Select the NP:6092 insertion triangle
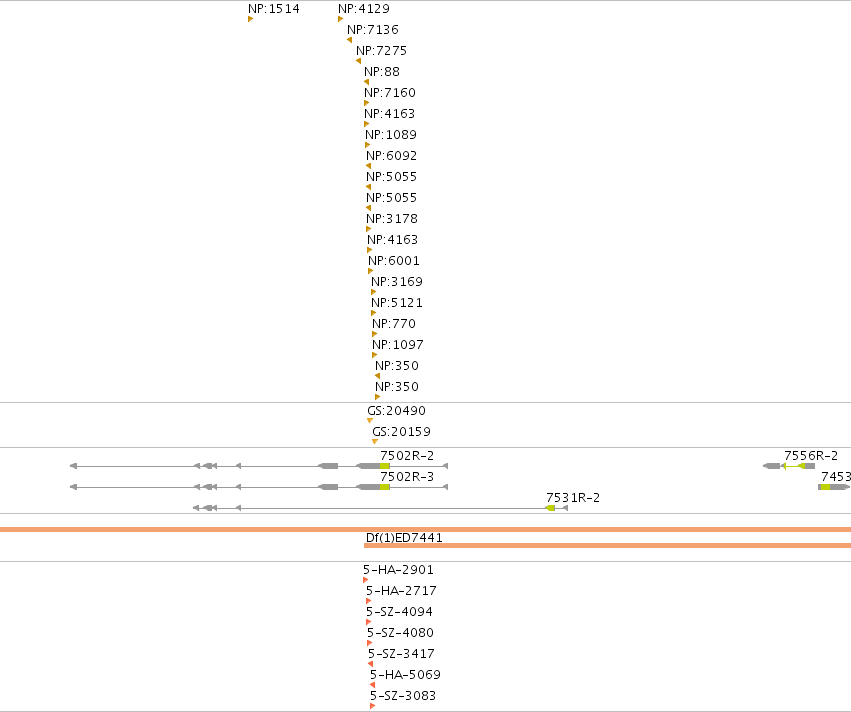The width and height of the screenshot is (851, 712). click(x=369, y=166)
